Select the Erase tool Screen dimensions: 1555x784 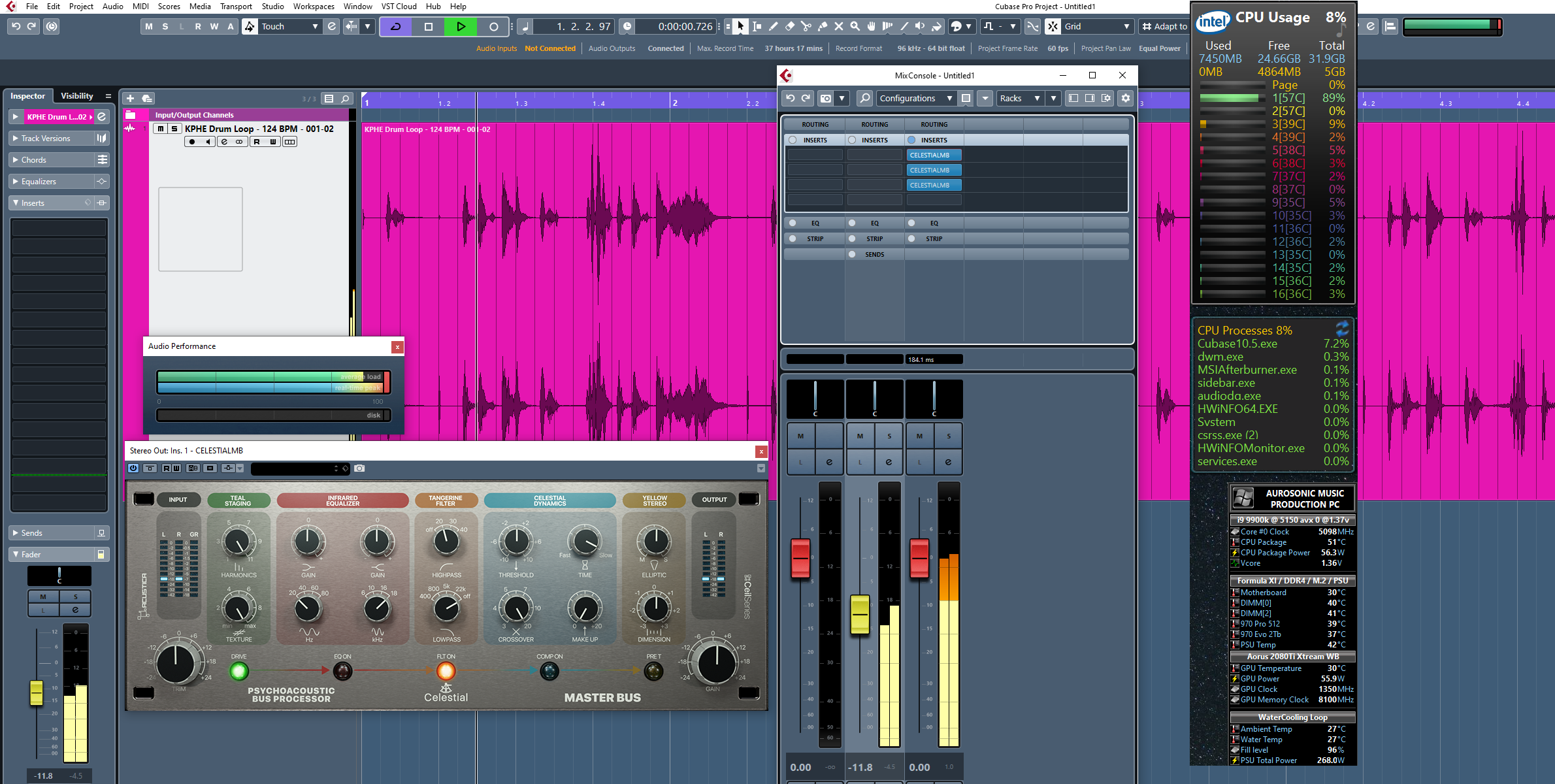click(789, 26)
